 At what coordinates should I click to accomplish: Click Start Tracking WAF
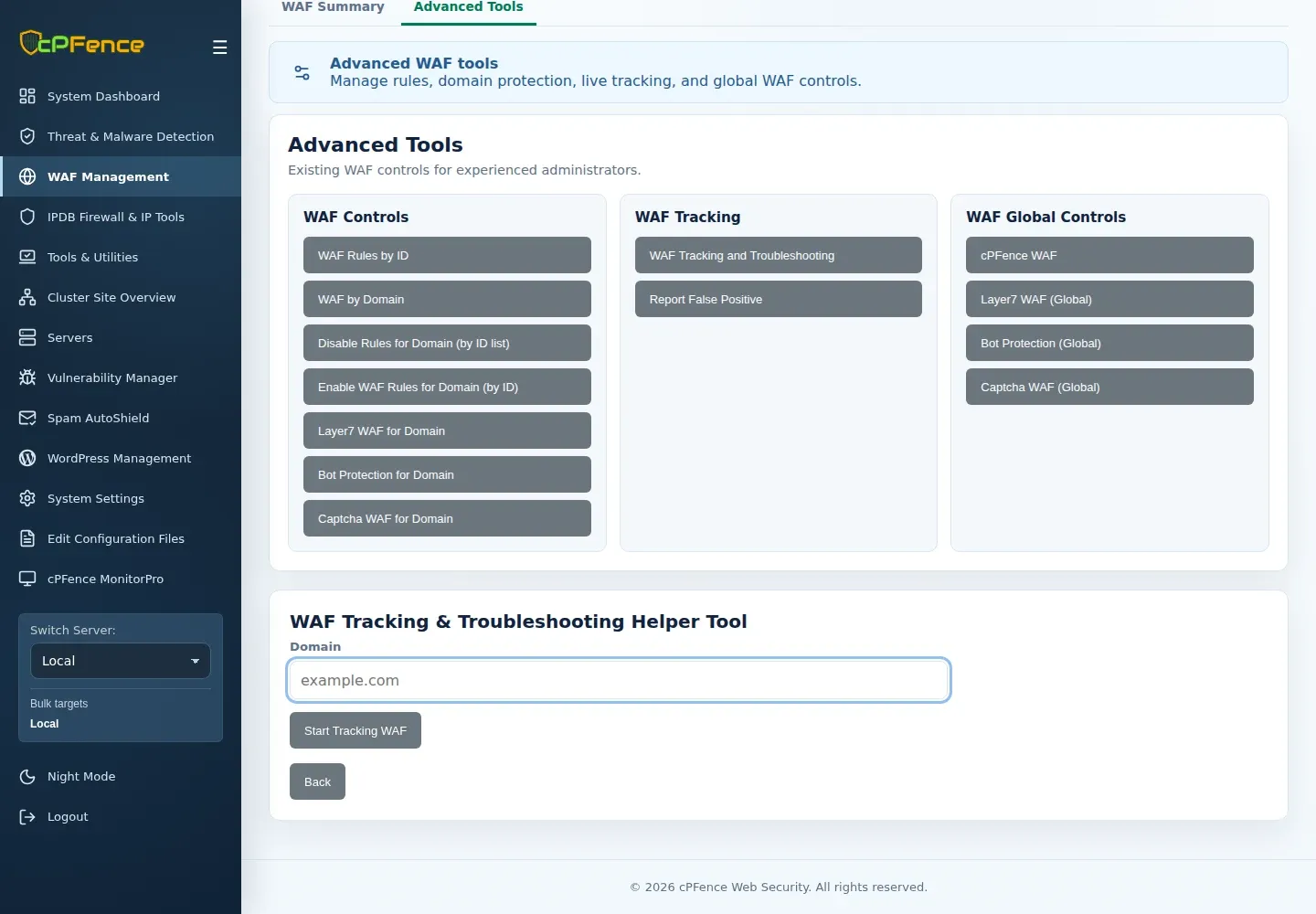point(356,730)
